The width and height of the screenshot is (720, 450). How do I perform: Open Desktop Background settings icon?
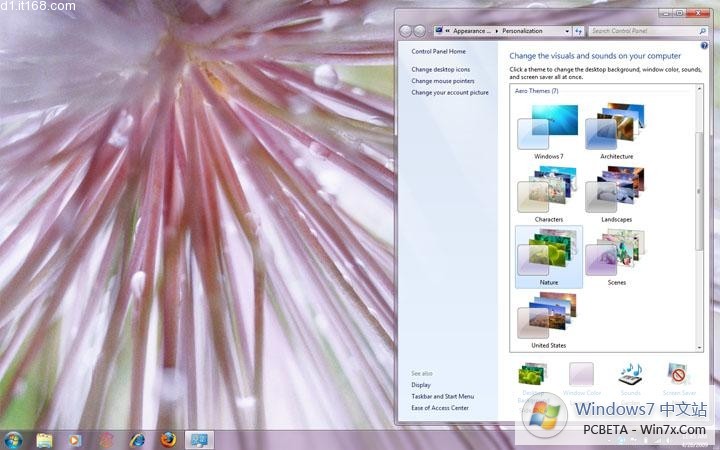533,374
